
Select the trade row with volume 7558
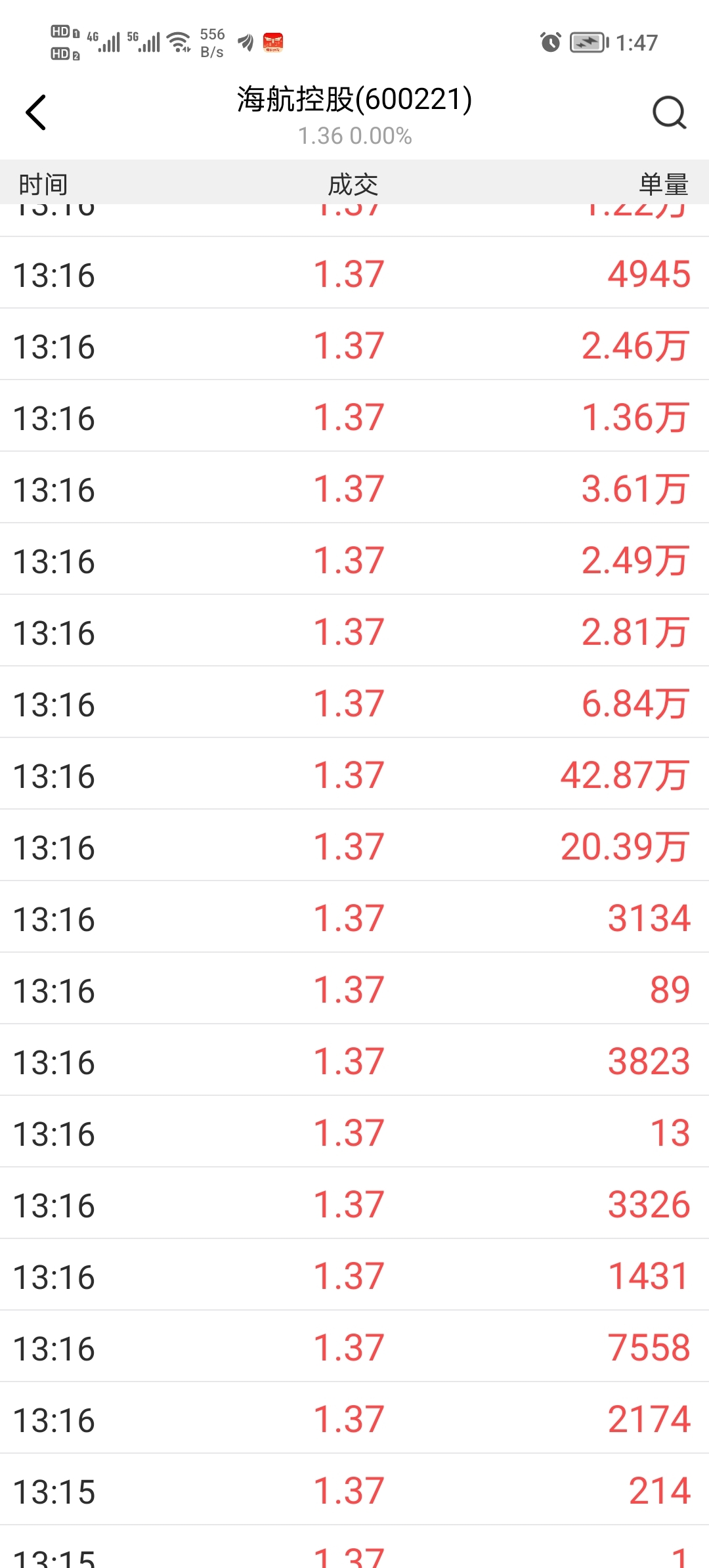tap(354, 1346)
